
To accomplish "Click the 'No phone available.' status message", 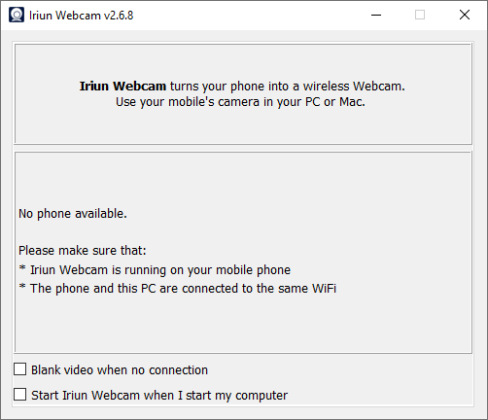I will pyautogui.click(x=73, y=214).
